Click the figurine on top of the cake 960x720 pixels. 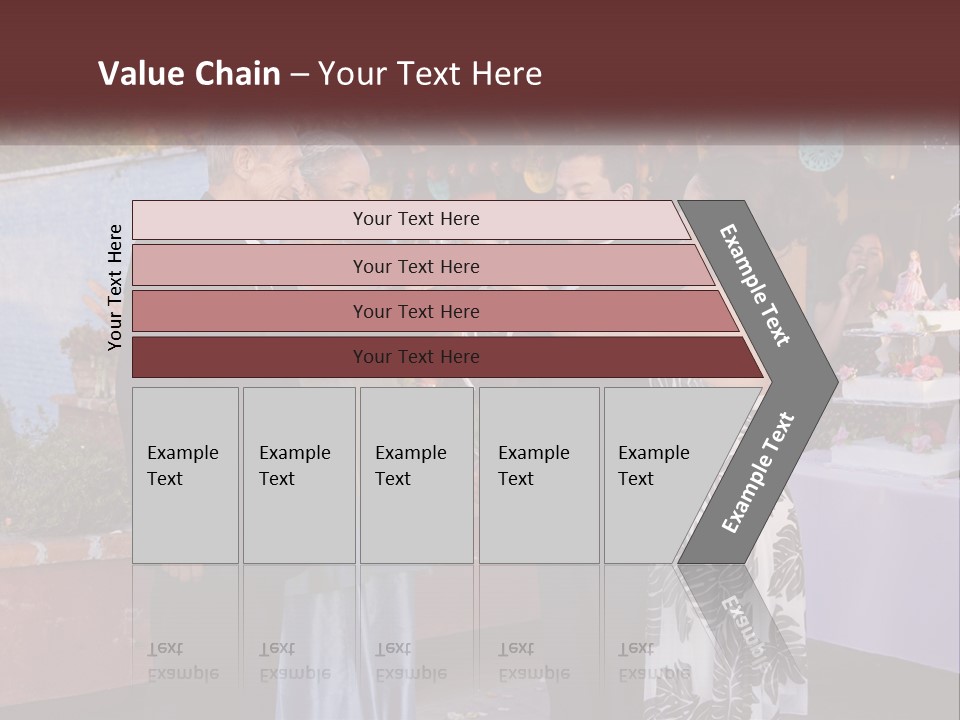coord(910,273)
